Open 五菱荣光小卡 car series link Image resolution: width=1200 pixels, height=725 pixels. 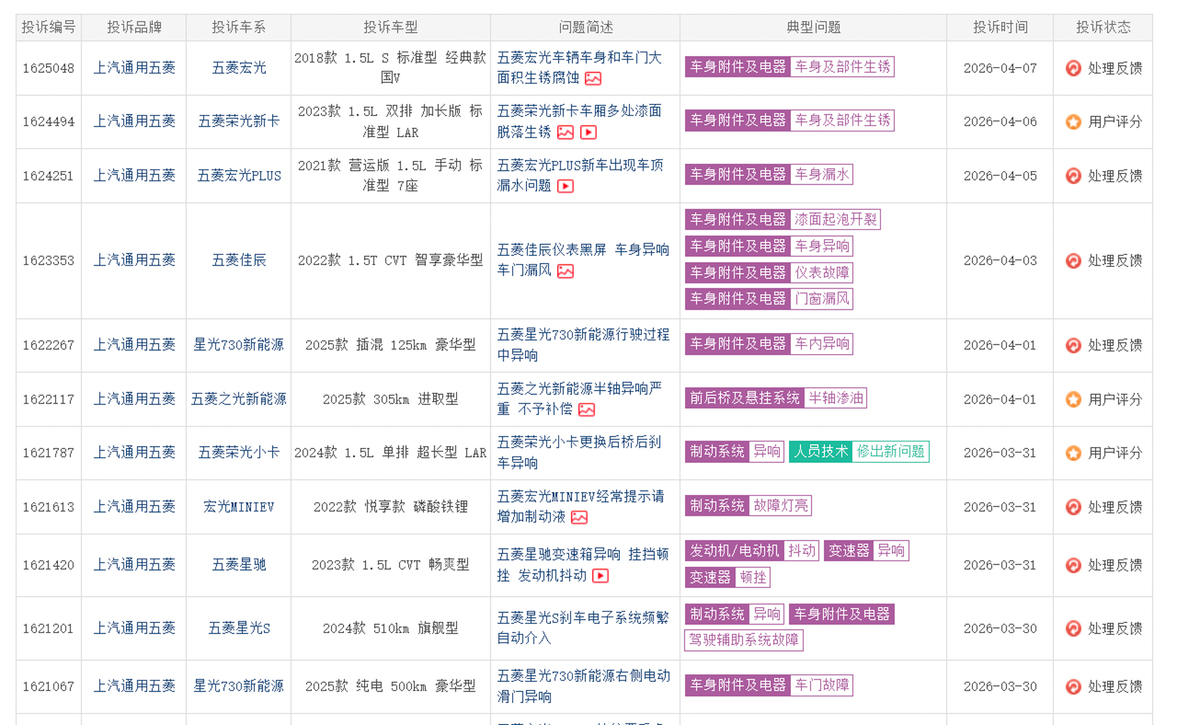(239, 453)
